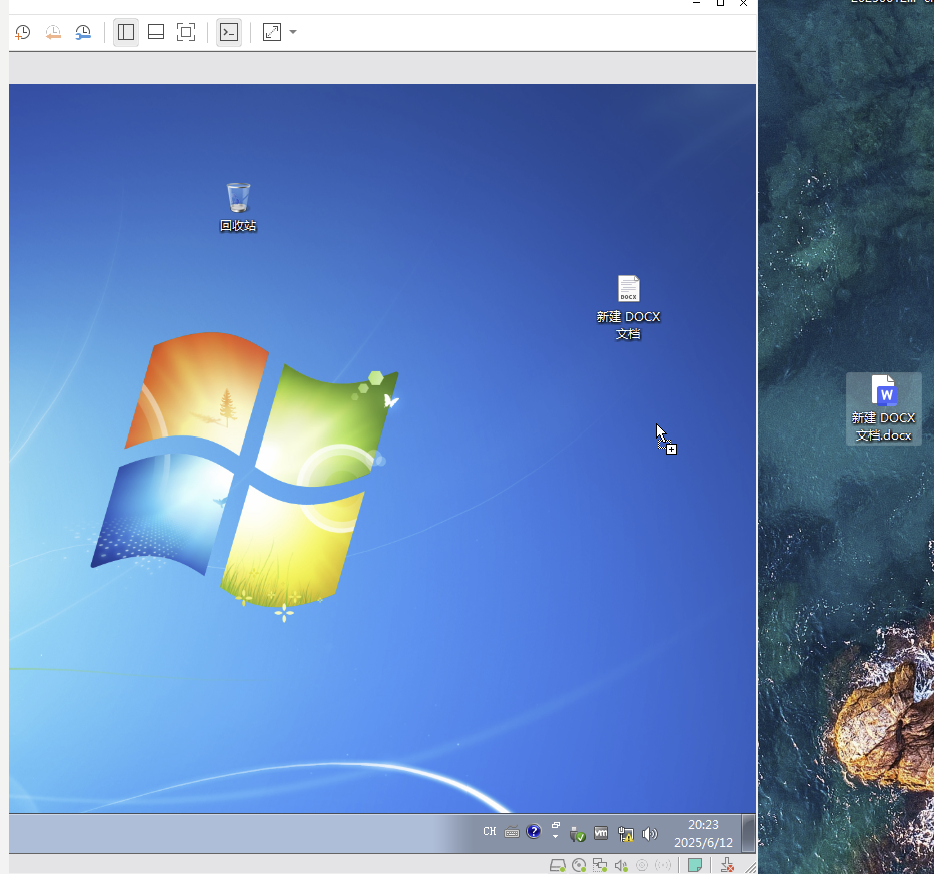This screenshot has height=874, width=934.
Task: Click the network adapter status icon
Action: (600, 866)
